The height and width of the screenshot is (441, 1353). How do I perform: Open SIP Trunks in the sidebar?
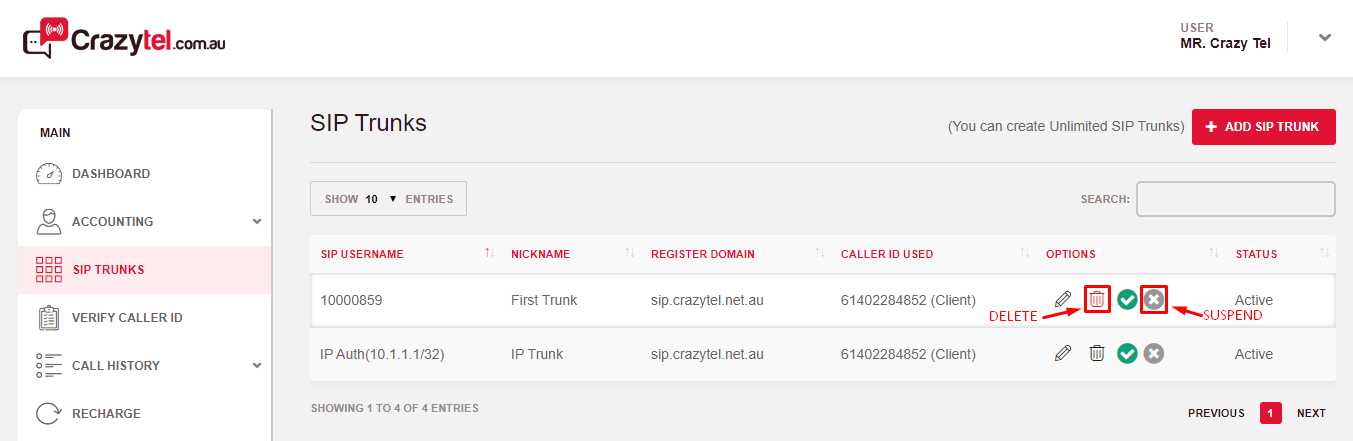tap(108, 270)
